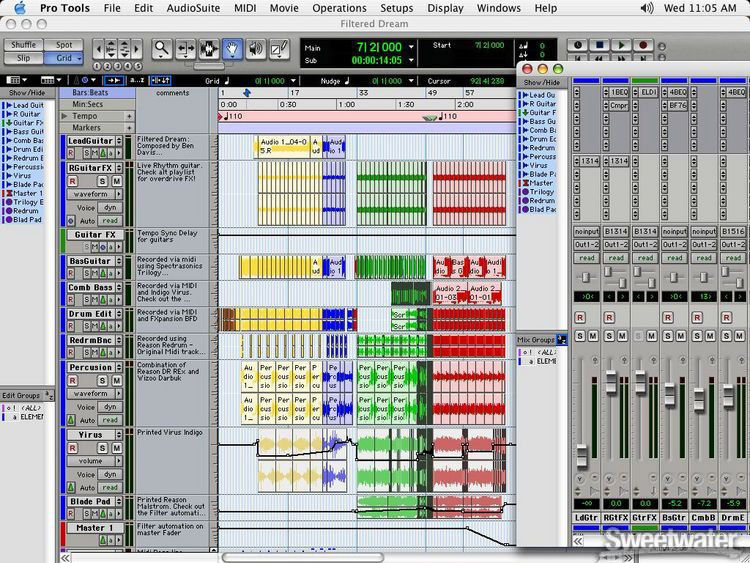
Task: Click the horizontal zoom-out left arrow
Action: 98,49
